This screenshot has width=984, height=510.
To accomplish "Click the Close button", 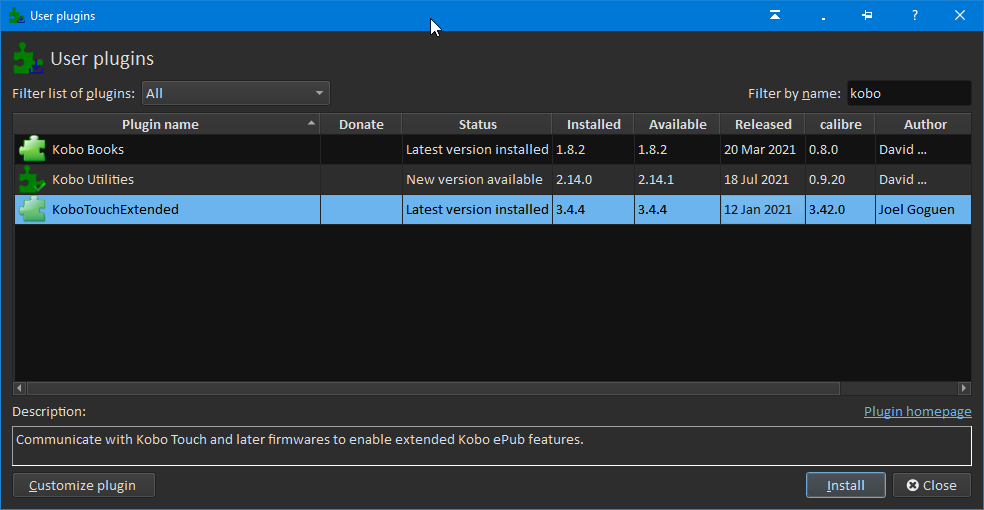I will (x=932, y=485).
